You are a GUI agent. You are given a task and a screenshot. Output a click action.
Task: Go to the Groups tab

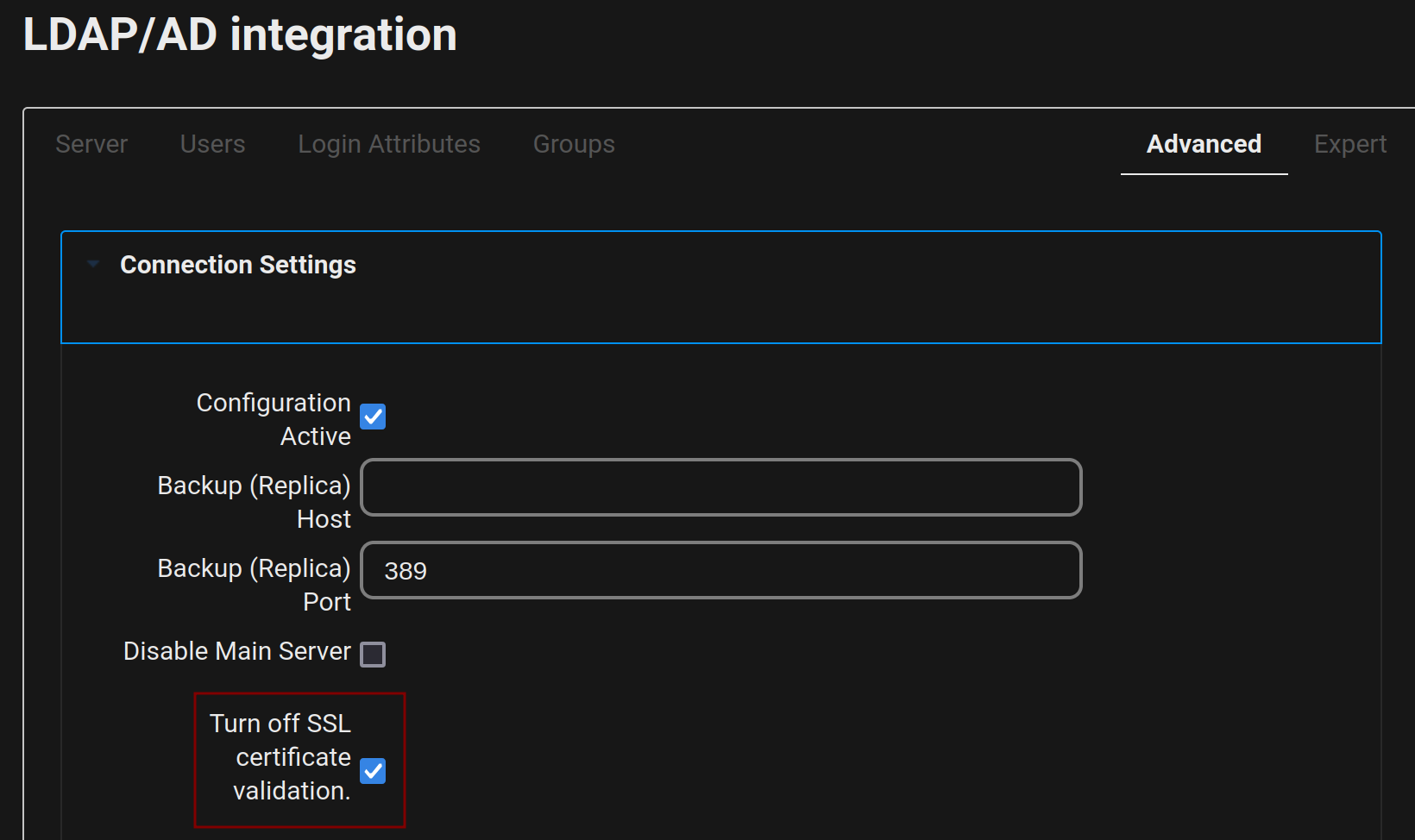pyautogui.click(x=574, y=144)
